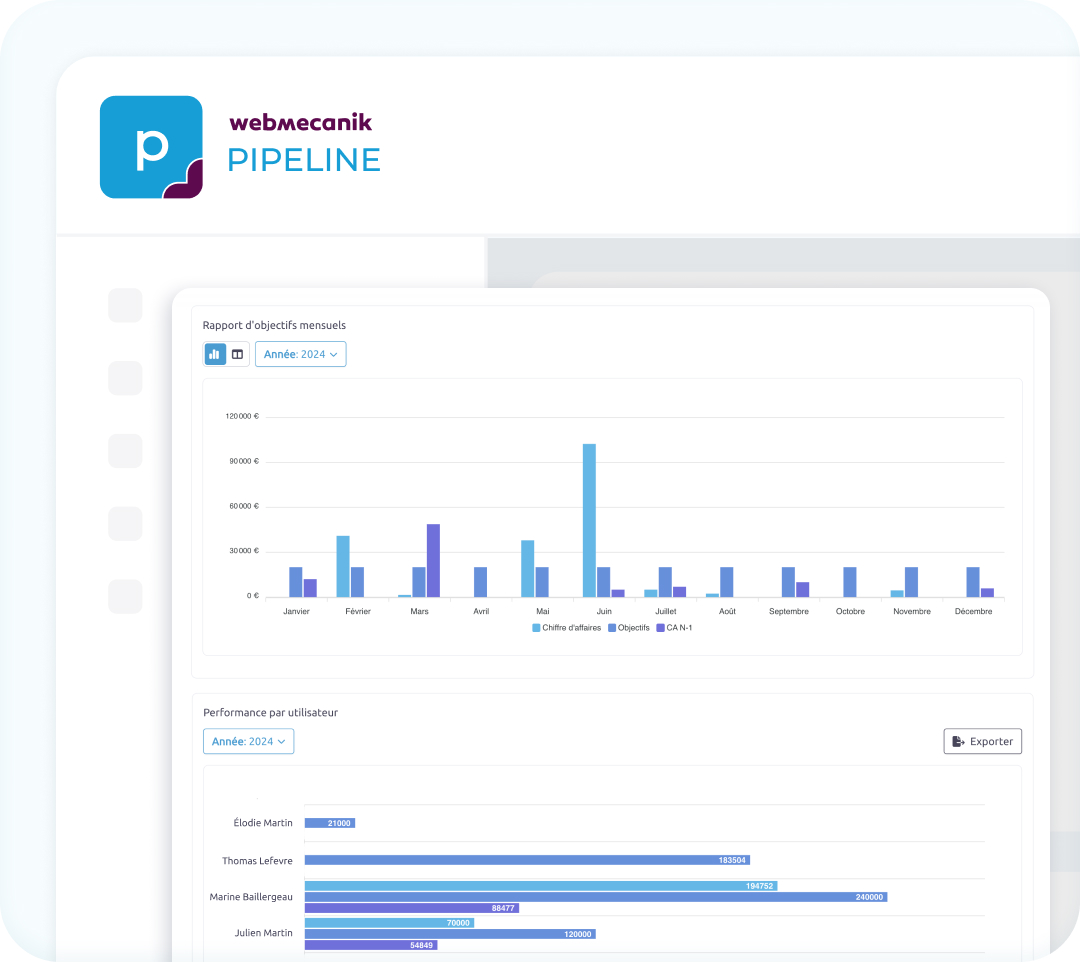Click the webmecanik wordmark in header
This screenshot has width=1080, height=962.
[300, 123]
